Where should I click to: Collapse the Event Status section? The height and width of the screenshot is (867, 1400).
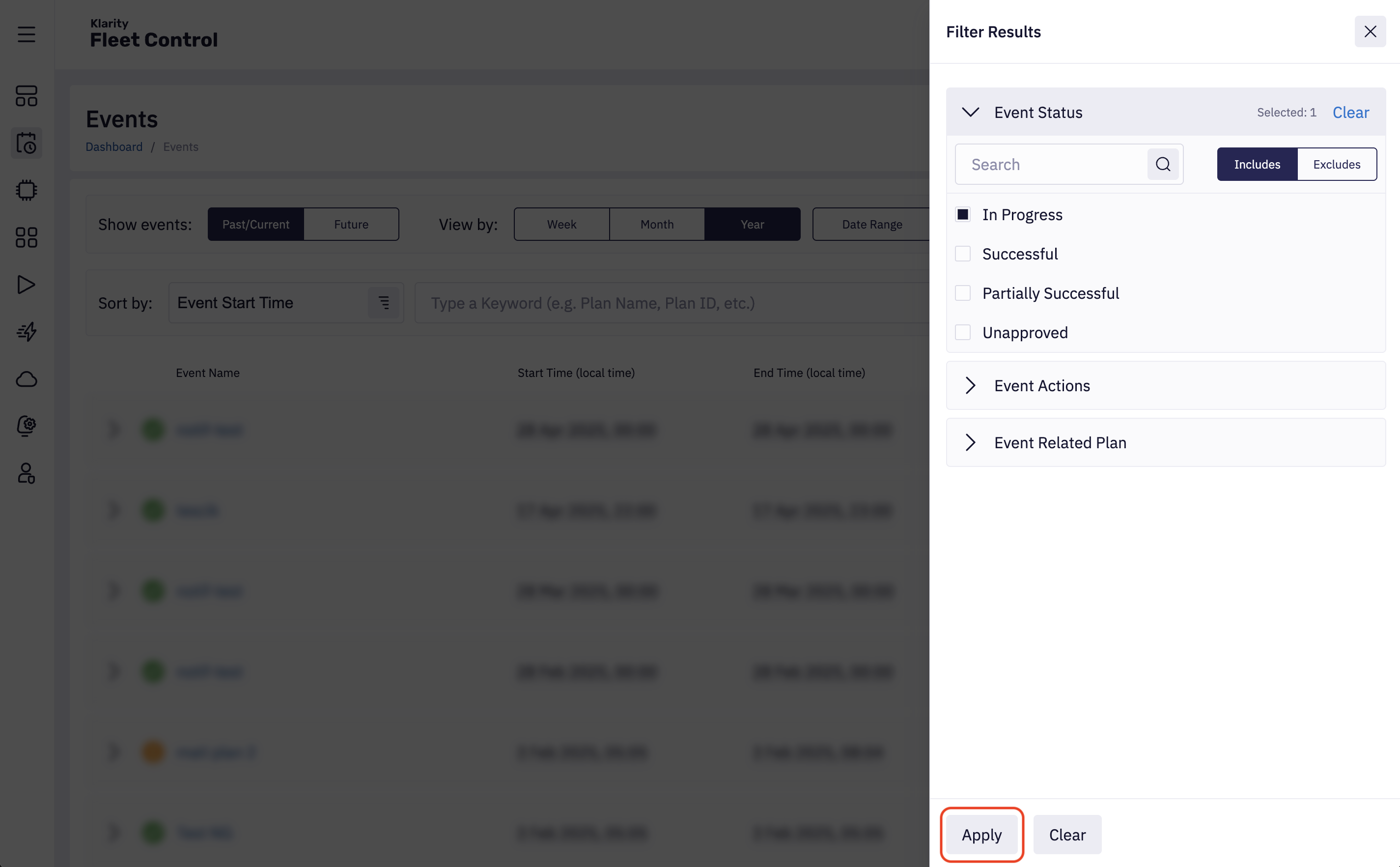click(970, 113)
